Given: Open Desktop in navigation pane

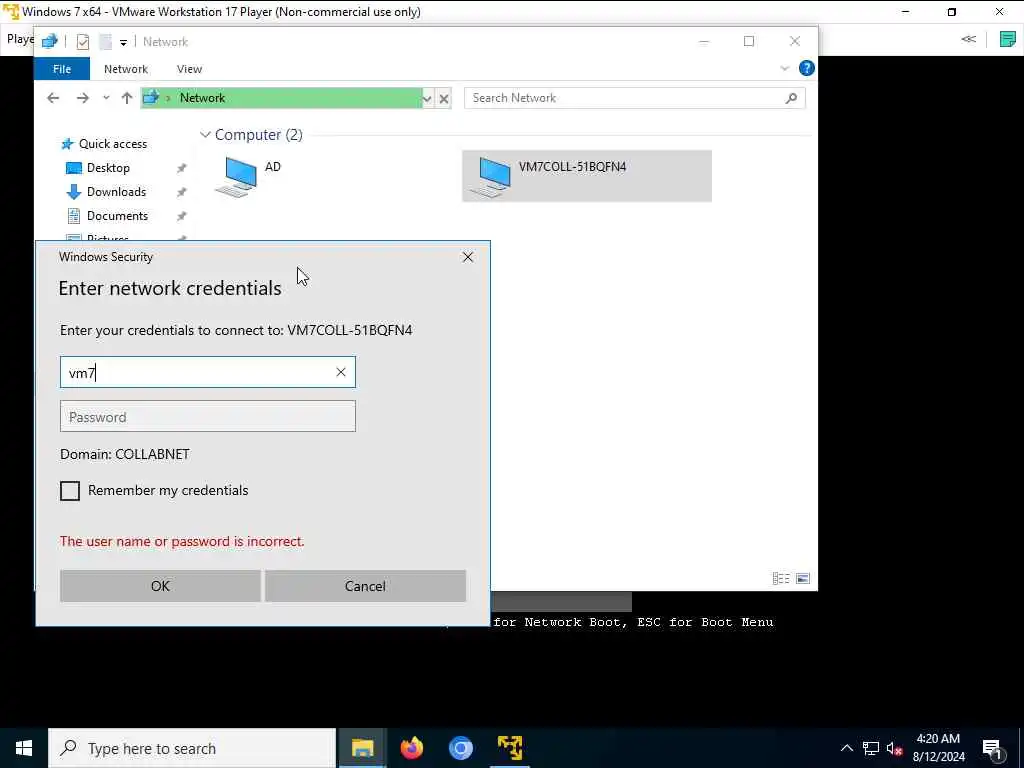Looking at the screenshot, I should [x=108, y=168].
